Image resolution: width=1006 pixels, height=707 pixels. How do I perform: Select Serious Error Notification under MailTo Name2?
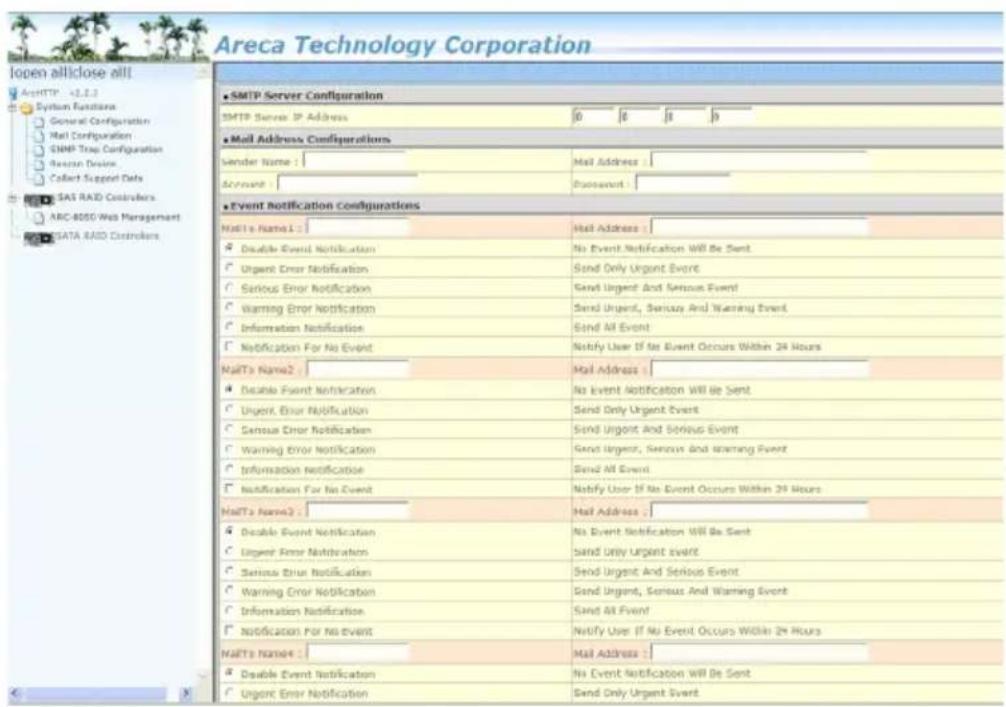(229, 429)
